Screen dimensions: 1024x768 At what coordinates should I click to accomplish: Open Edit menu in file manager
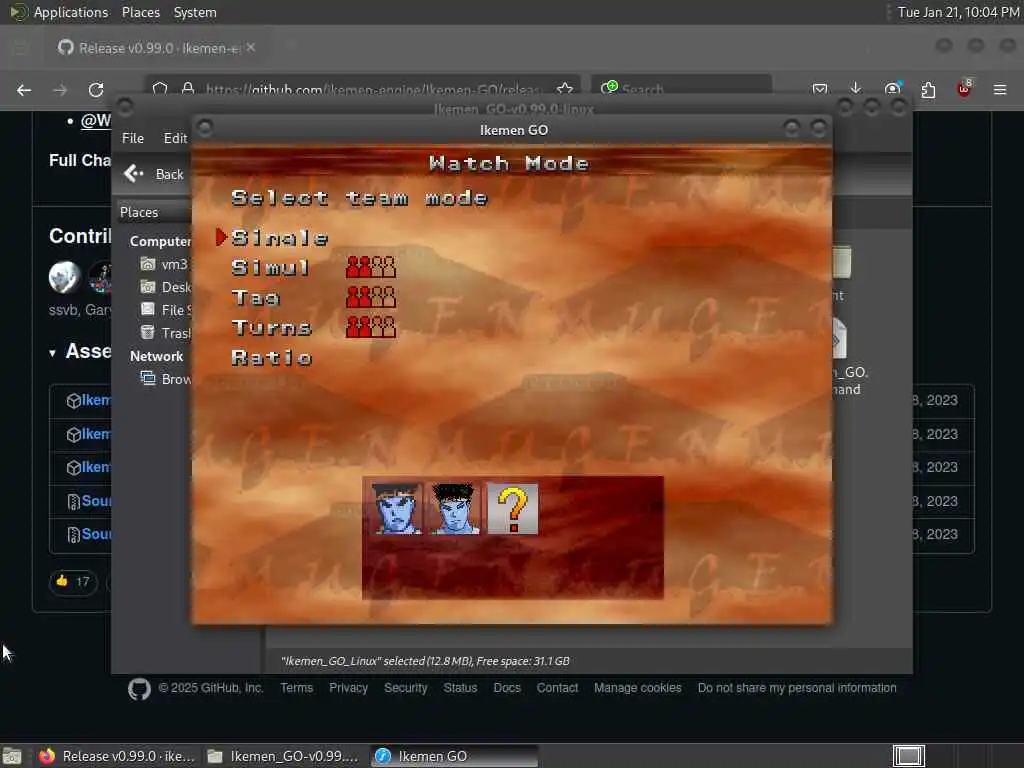[x=175, y=138]
